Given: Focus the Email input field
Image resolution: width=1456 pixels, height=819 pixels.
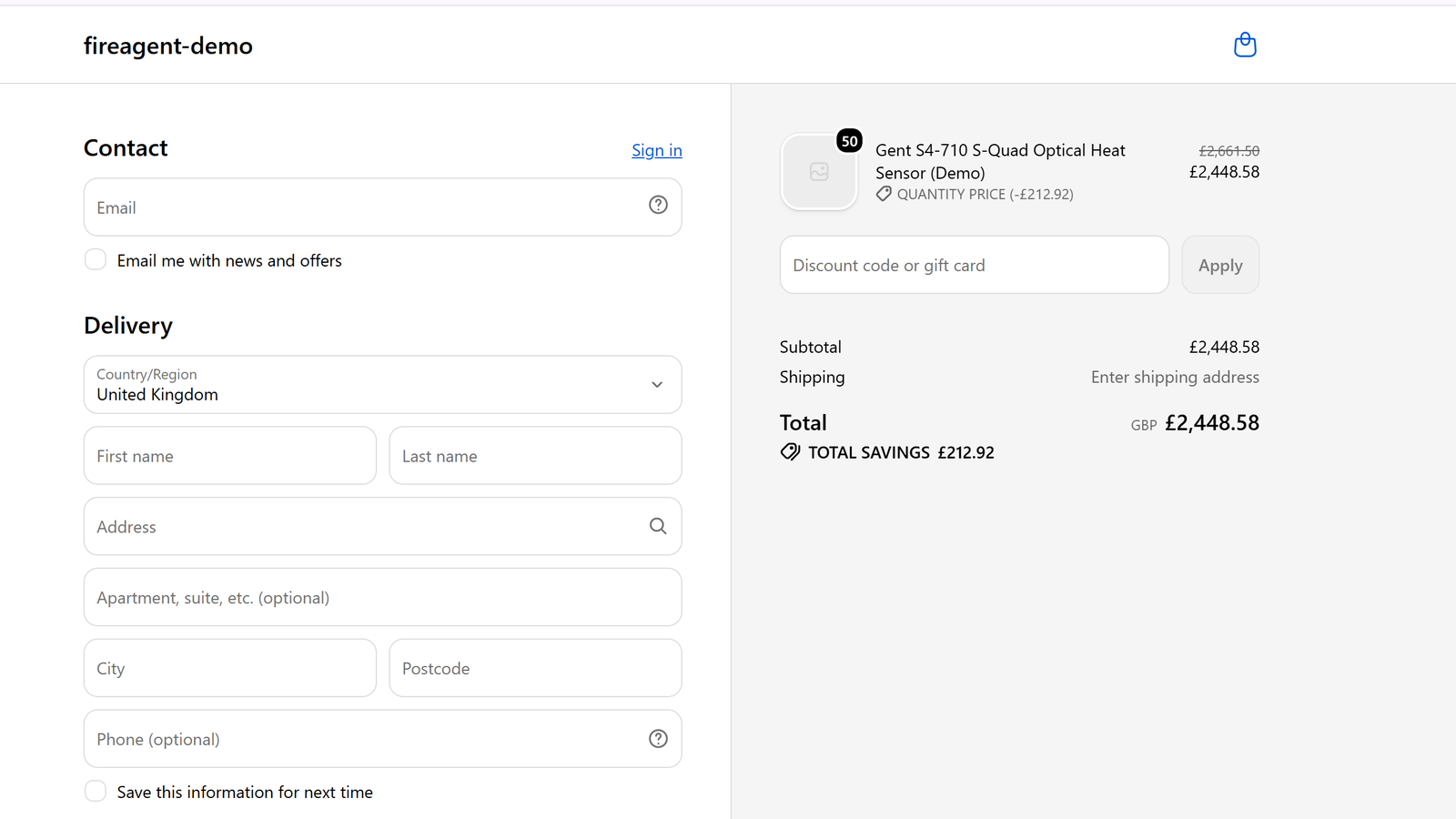Looking at the screenshot, I should click(x=383, y=207).
